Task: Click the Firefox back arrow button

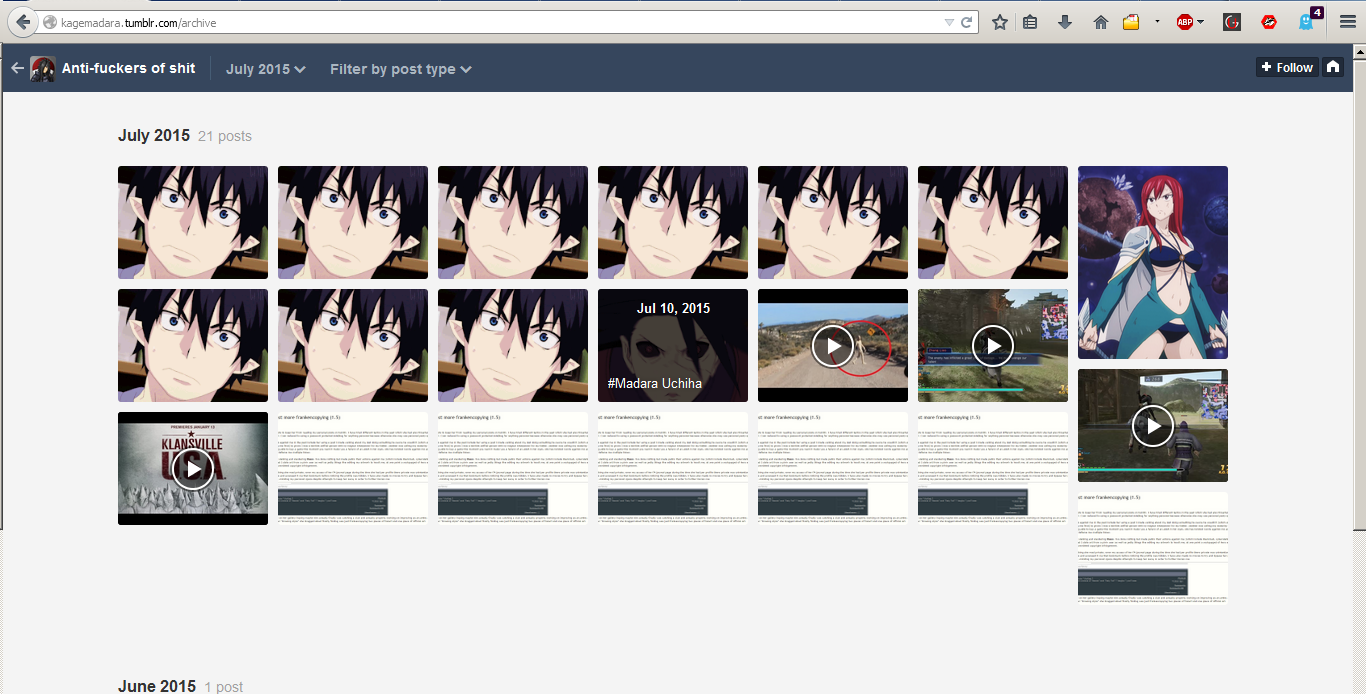Action: (21, 22)
